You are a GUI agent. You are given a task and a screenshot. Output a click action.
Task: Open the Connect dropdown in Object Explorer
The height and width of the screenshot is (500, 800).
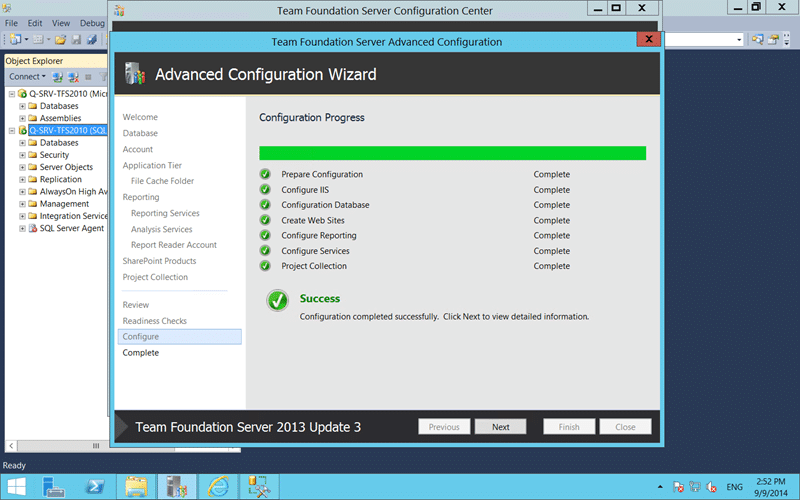[x=27, y=77]
